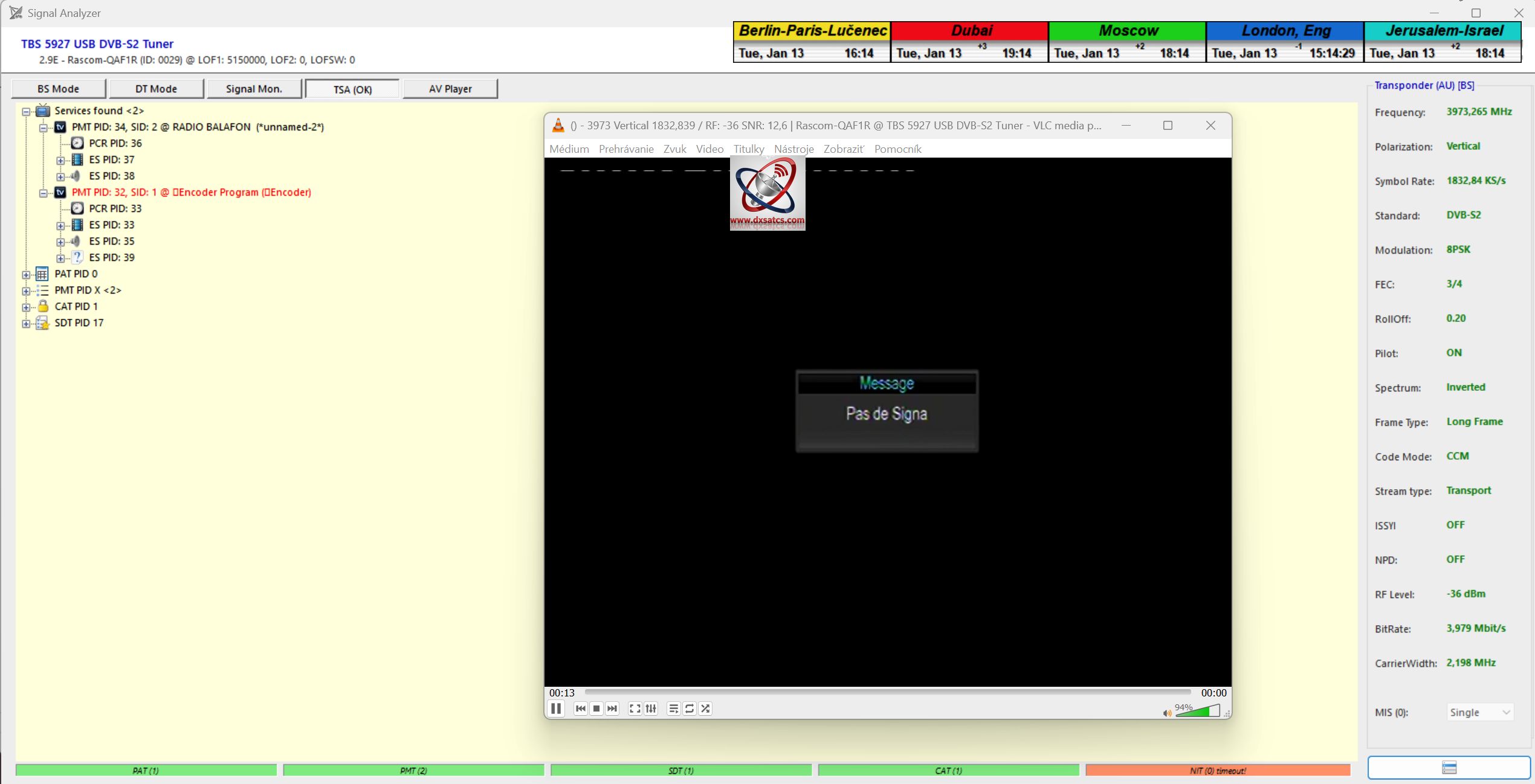Expand the PAT PID 0 node
Image resolution: width=1535 pixels, height=784 pixels.
click(x=26, y=274)
